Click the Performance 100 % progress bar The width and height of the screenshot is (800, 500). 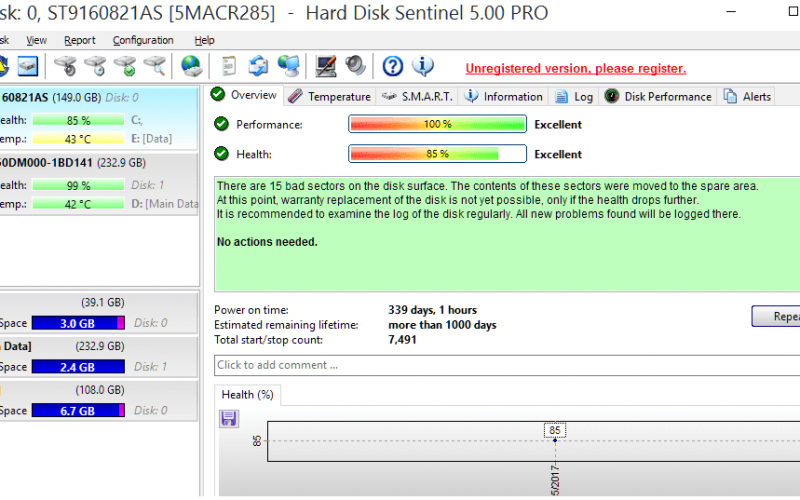(x=437, y=124)
